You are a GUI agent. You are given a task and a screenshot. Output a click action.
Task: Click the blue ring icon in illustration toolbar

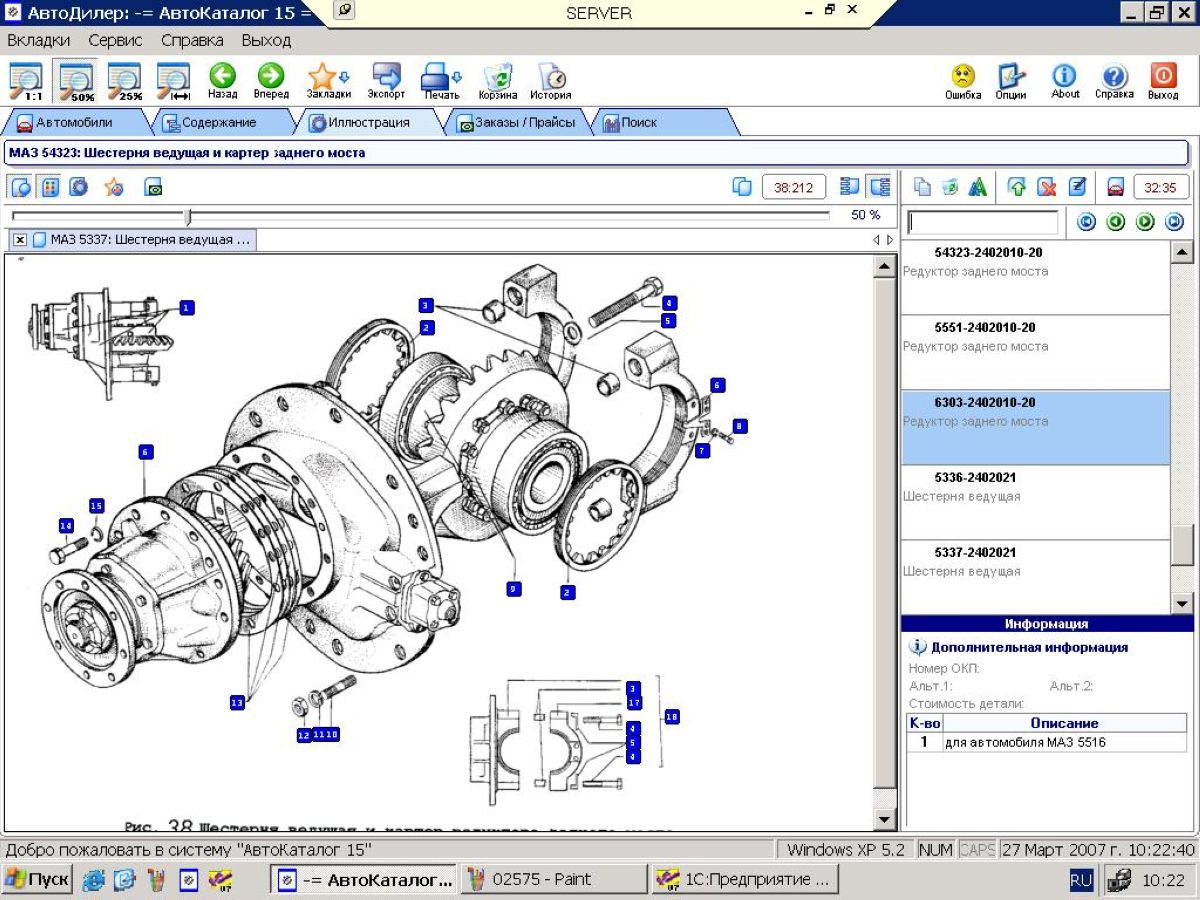[79, 187]
